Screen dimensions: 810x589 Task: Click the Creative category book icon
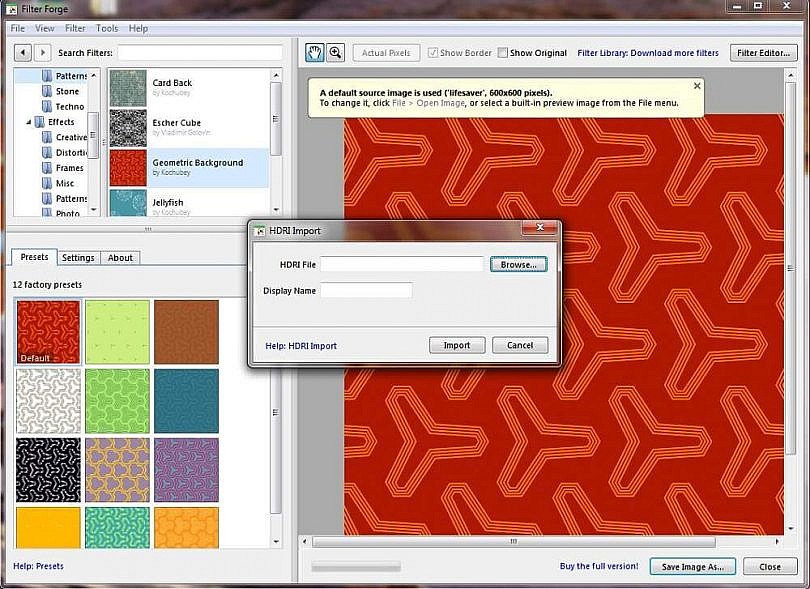[x=47, y=137]
